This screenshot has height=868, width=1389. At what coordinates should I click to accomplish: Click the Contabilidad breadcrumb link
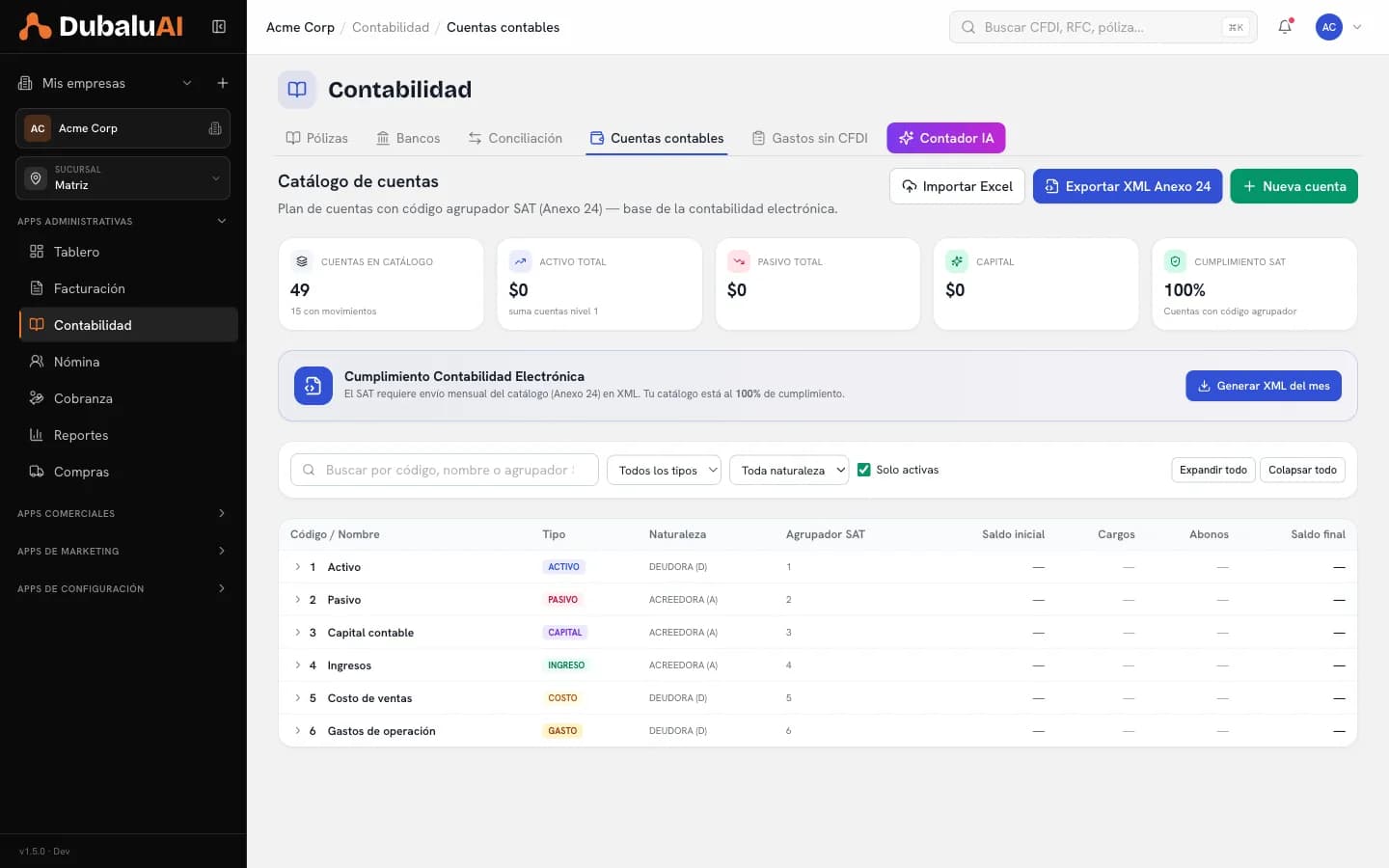[x=391, y=27]
